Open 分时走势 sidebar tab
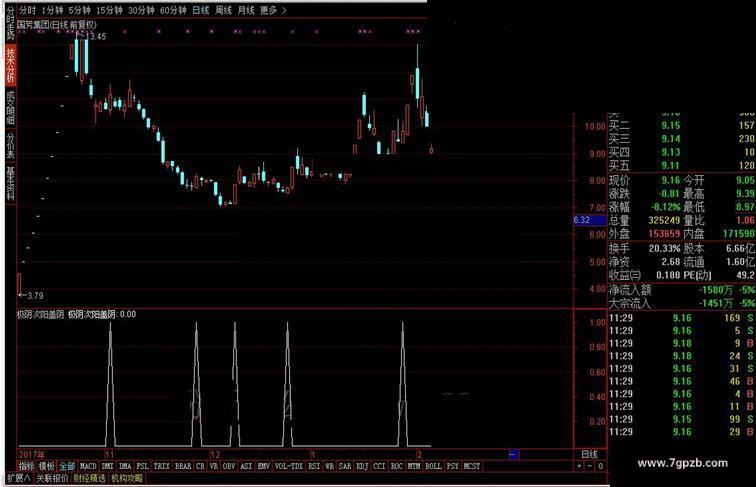 [x=10, y=23]
